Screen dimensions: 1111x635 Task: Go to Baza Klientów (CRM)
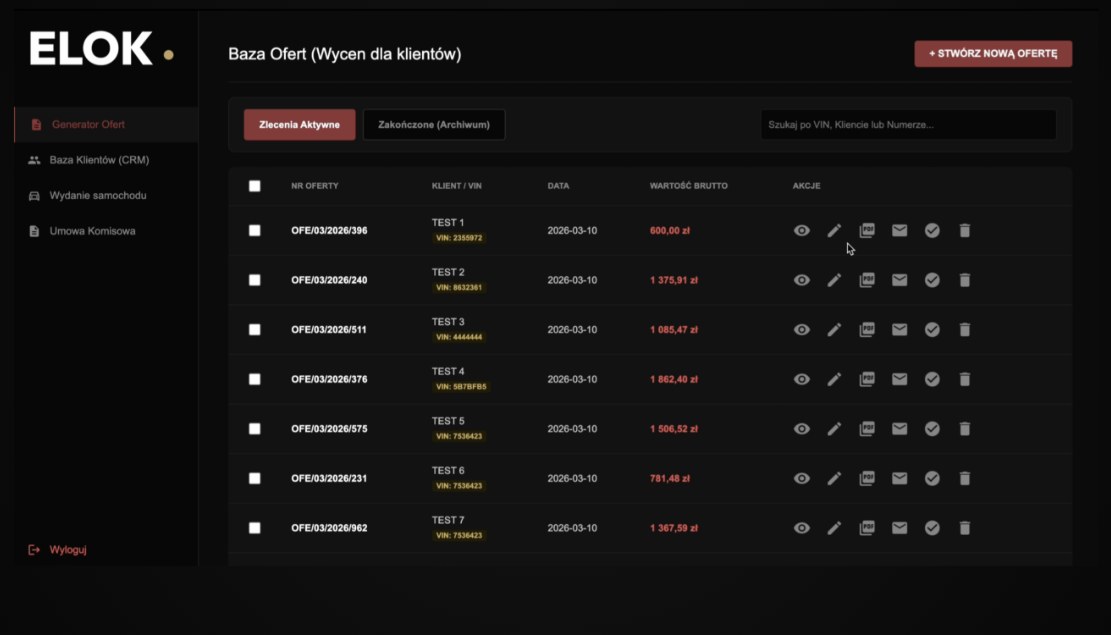point(106,160)
